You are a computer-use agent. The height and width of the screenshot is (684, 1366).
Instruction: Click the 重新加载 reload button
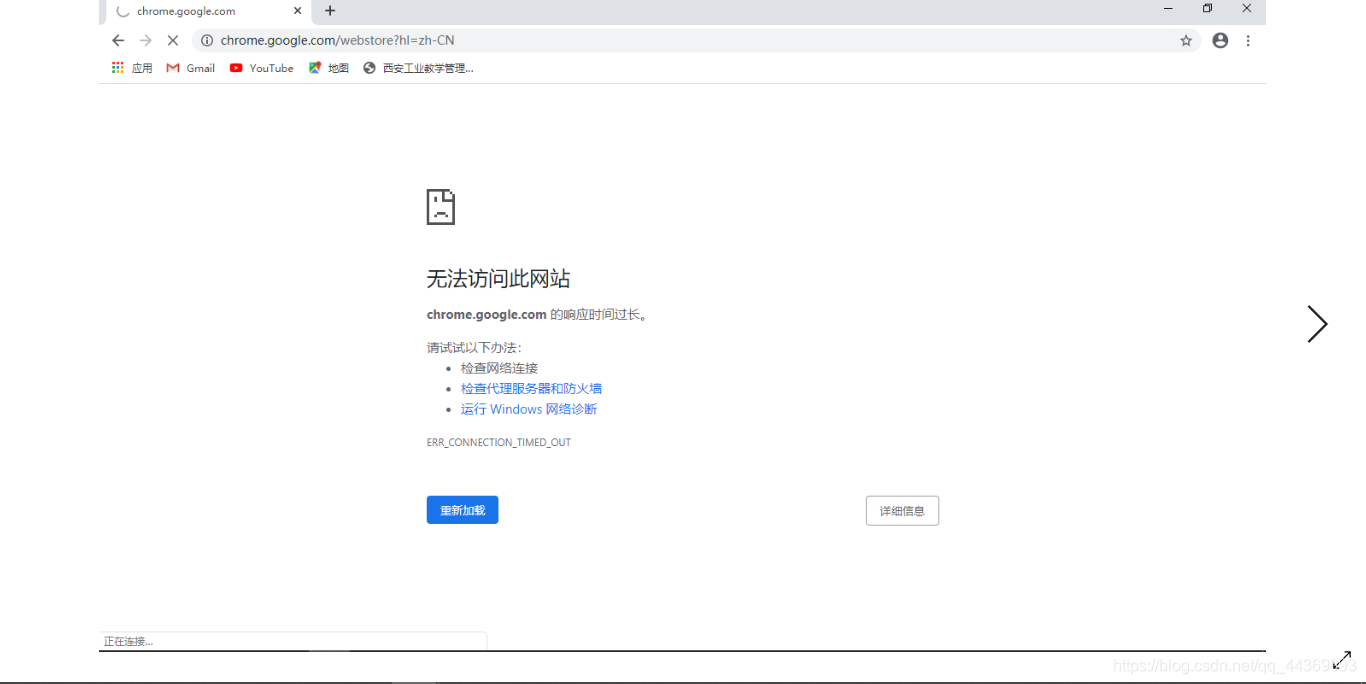pos(462,510)
